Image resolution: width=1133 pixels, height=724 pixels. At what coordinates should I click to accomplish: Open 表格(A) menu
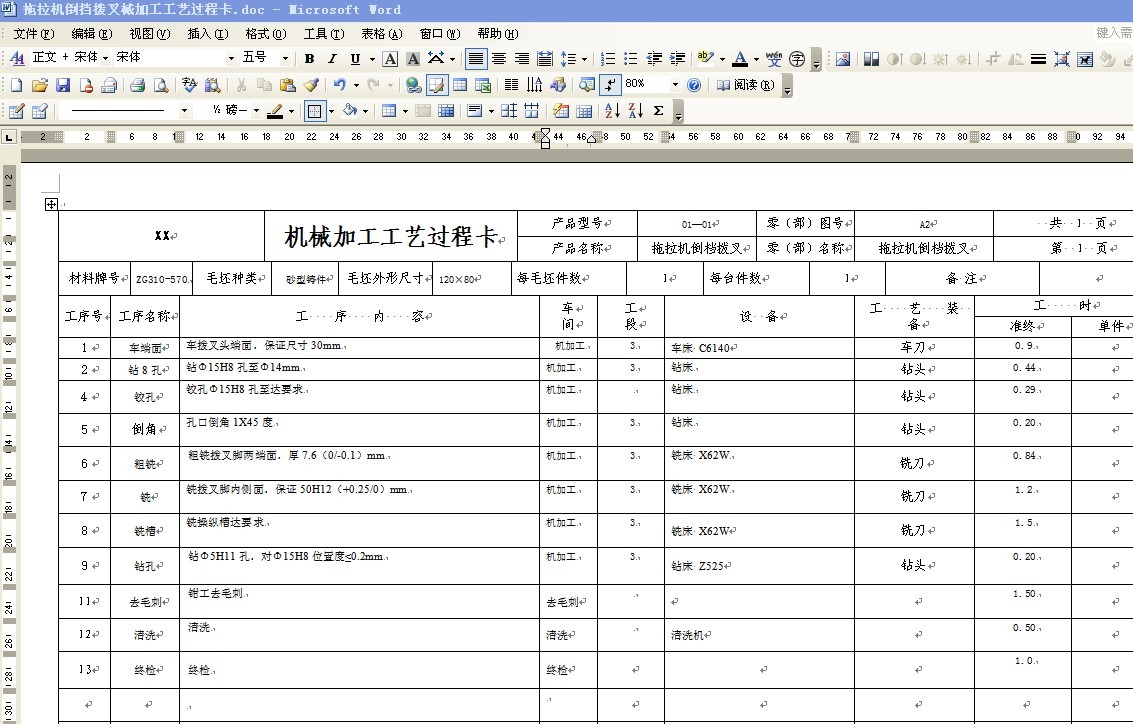click(382, 33)
